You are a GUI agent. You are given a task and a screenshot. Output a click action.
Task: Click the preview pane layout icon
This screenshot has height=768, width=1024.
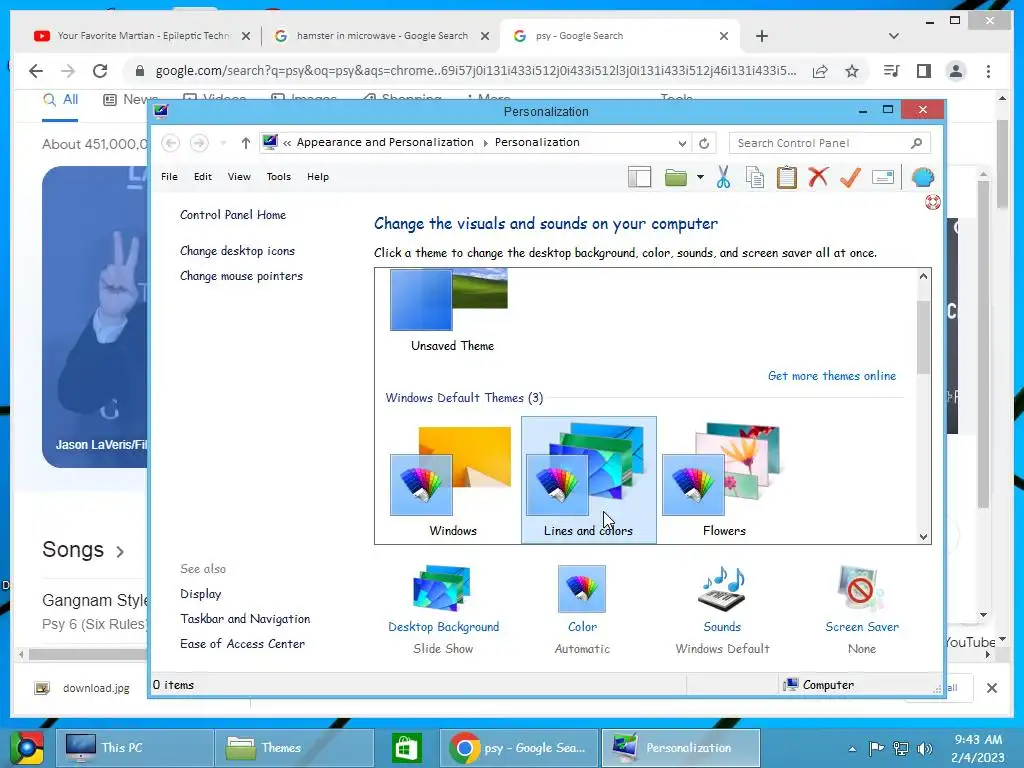tap(639, 177)
